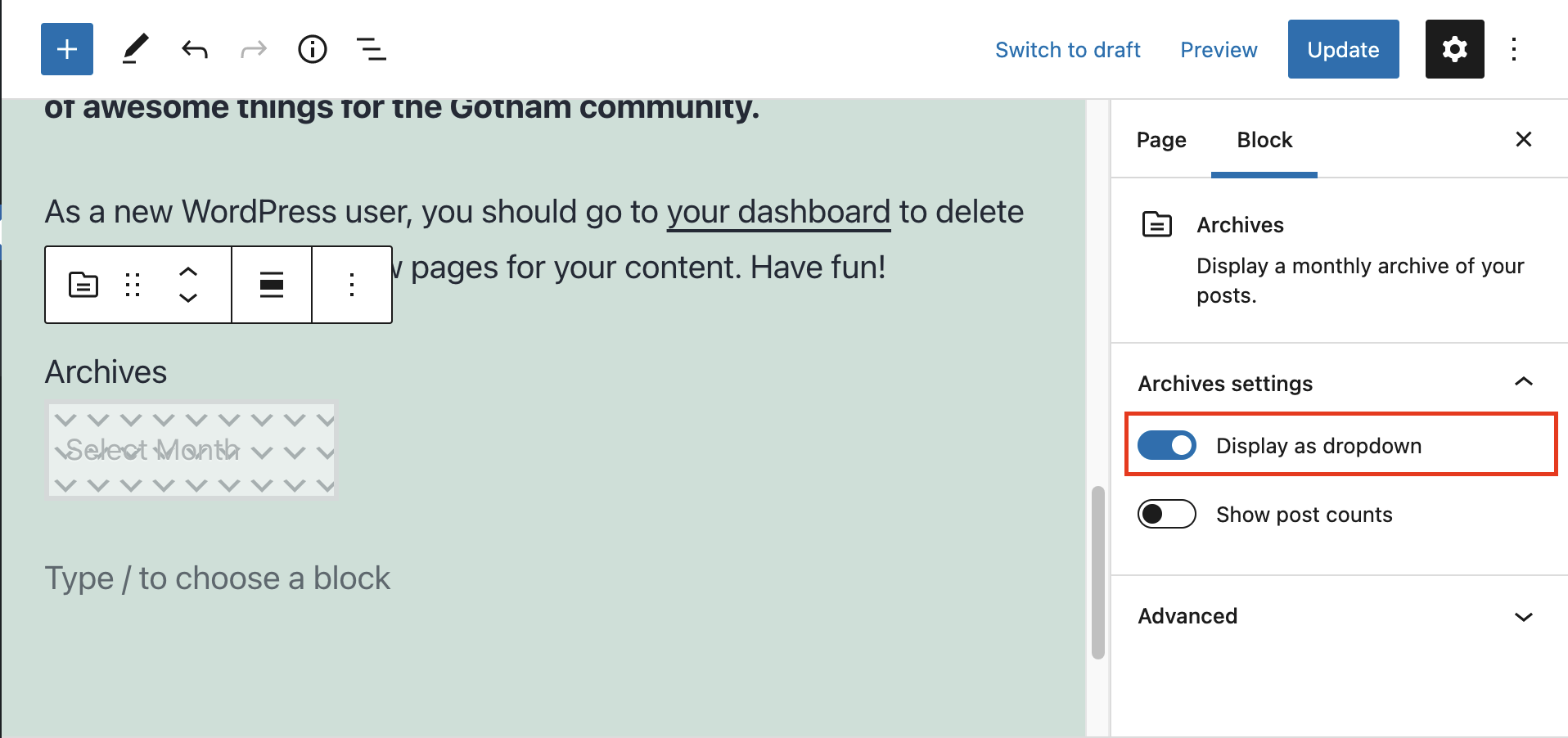The image size is (1568, 738).
Task: Click Type / to choose a block
Action: [217, 578]
